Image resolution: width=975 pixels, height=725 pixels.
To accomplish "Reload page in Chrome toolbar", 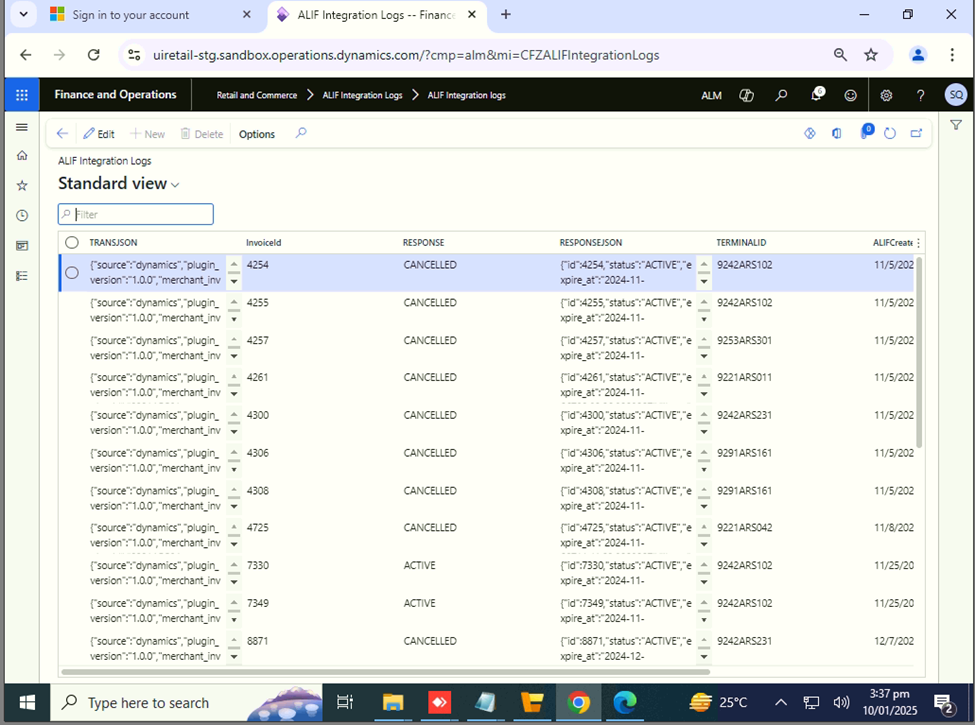I will [94, 55].
